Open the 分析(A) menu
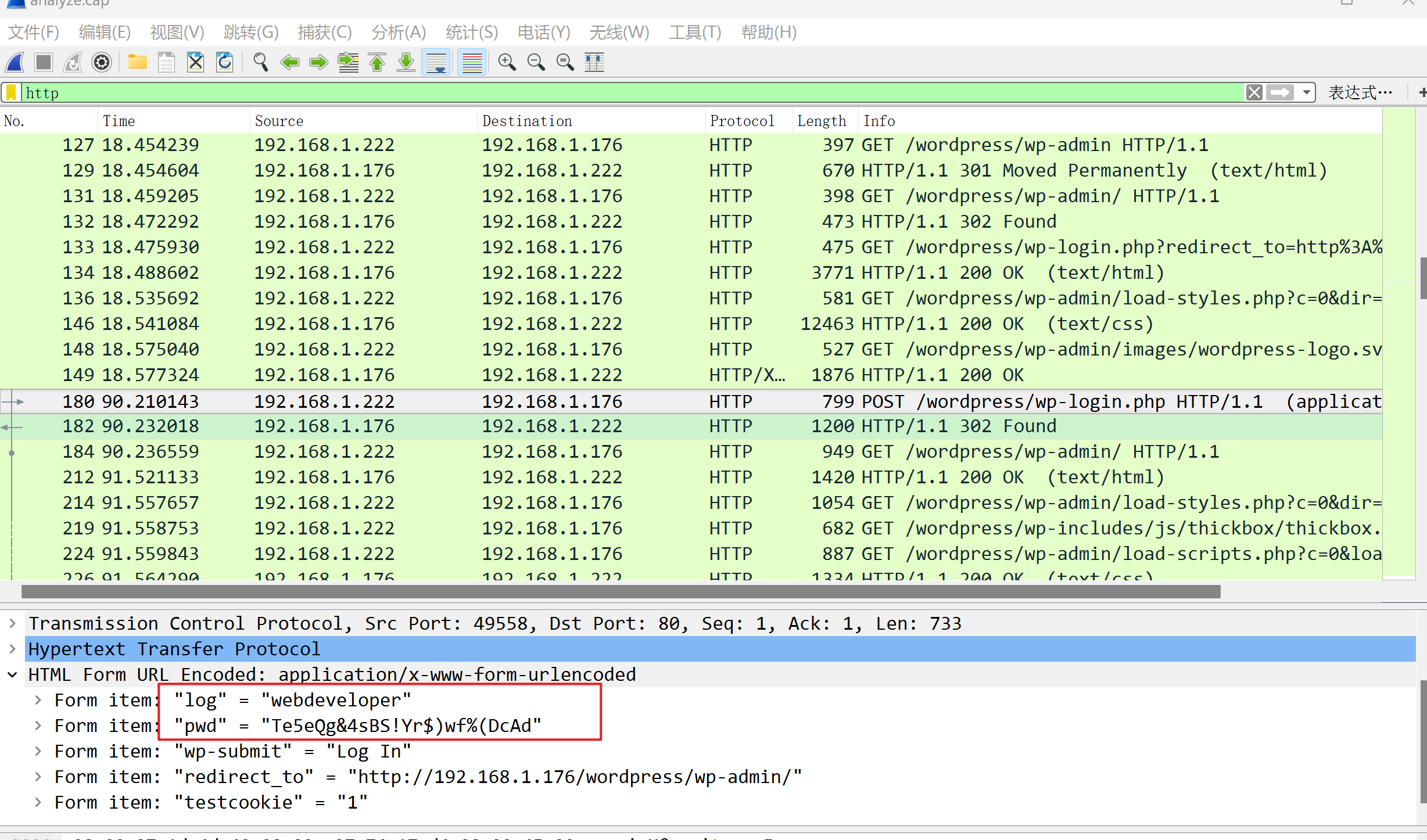The width and height of the screenshot is (1427, 840). tap(399, 33)
